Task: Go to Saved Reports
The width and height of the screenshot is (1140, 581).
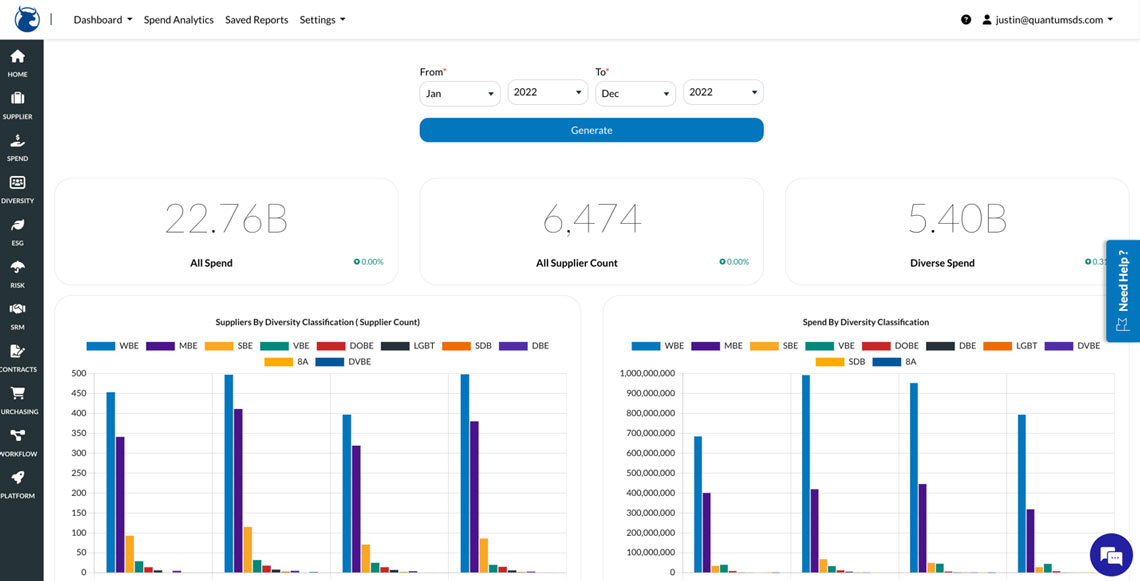Action: [256, 20]
